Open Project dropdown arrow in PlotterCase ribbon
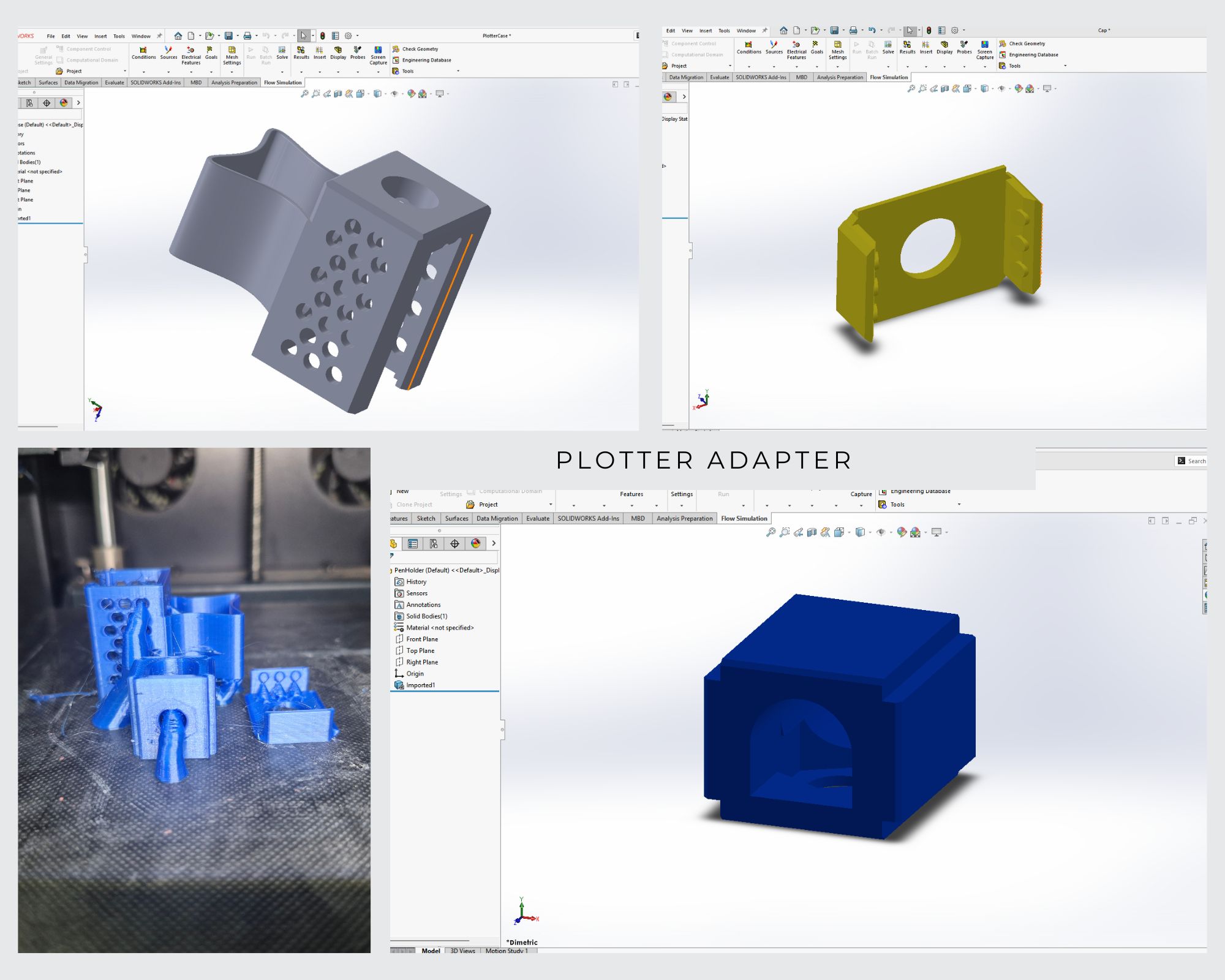This screenshot has width=1225, height=980. [x=125, y=71]
